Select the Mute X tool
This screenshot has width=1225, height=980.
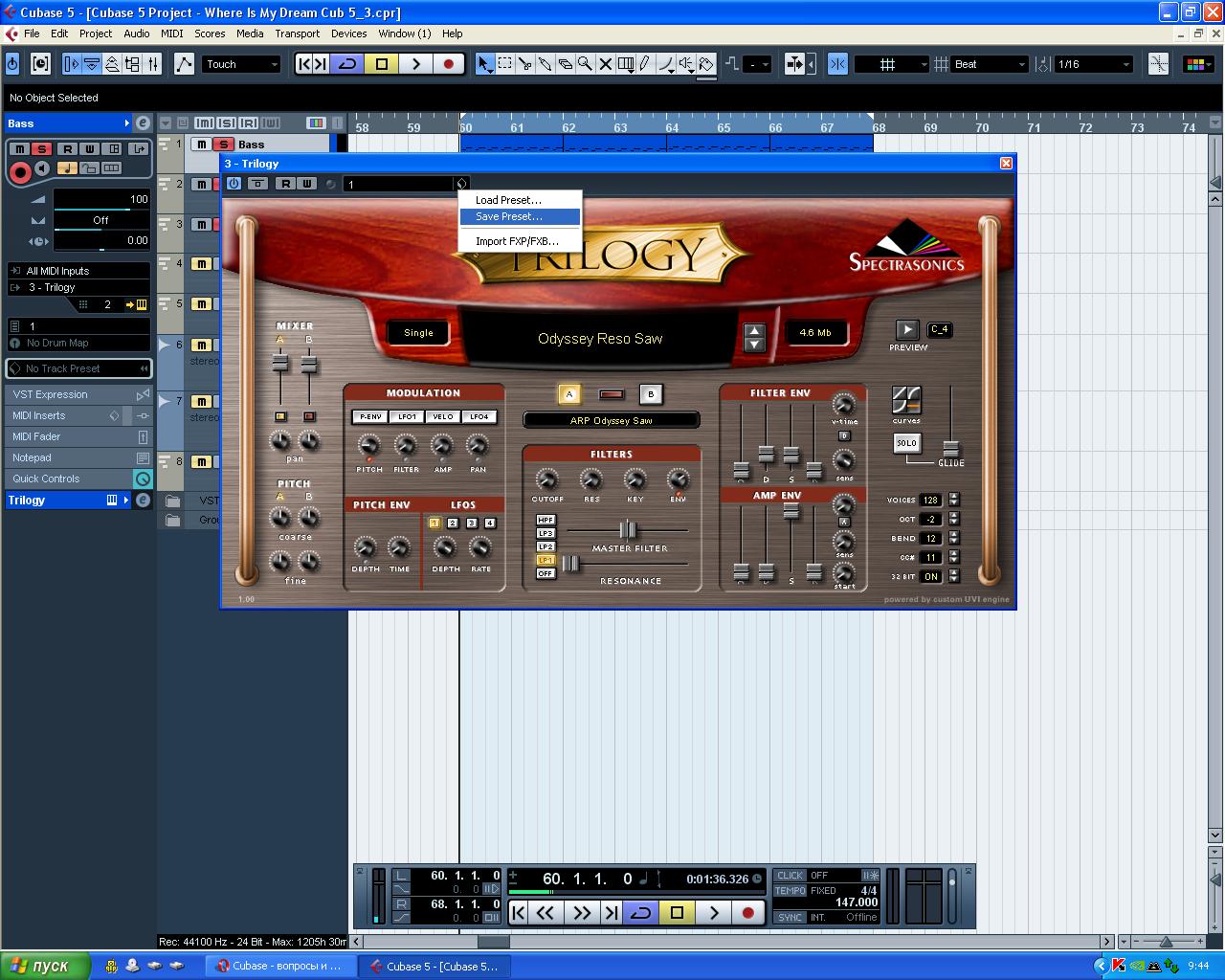click(606, 64)
